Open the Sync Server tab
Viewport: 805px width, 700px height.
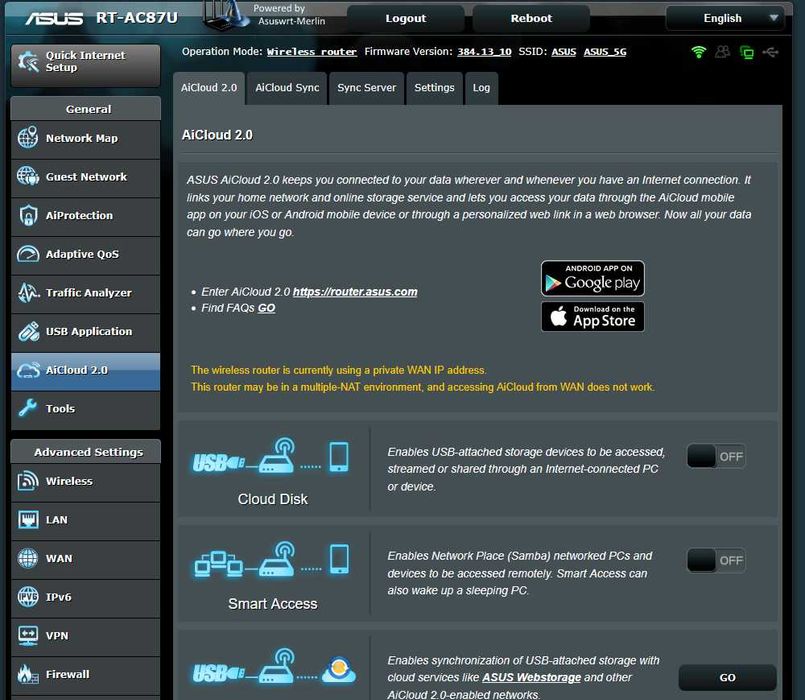click(x=367, y=88)
